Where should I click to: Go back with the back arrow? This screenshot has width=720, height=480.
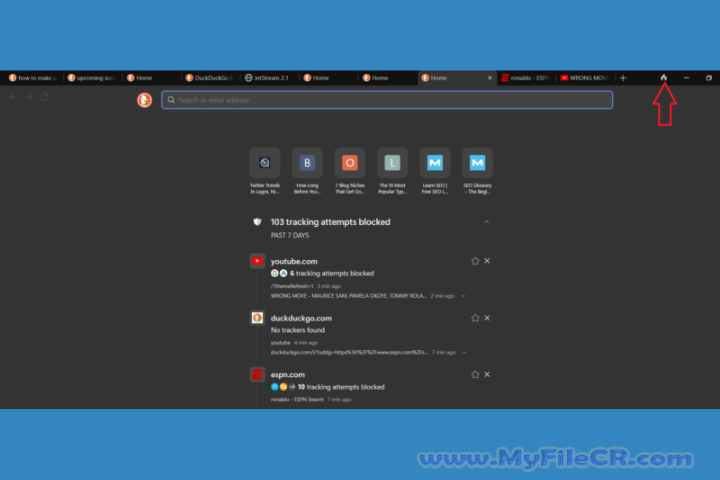pyautogui.click(x=14, y=97)
